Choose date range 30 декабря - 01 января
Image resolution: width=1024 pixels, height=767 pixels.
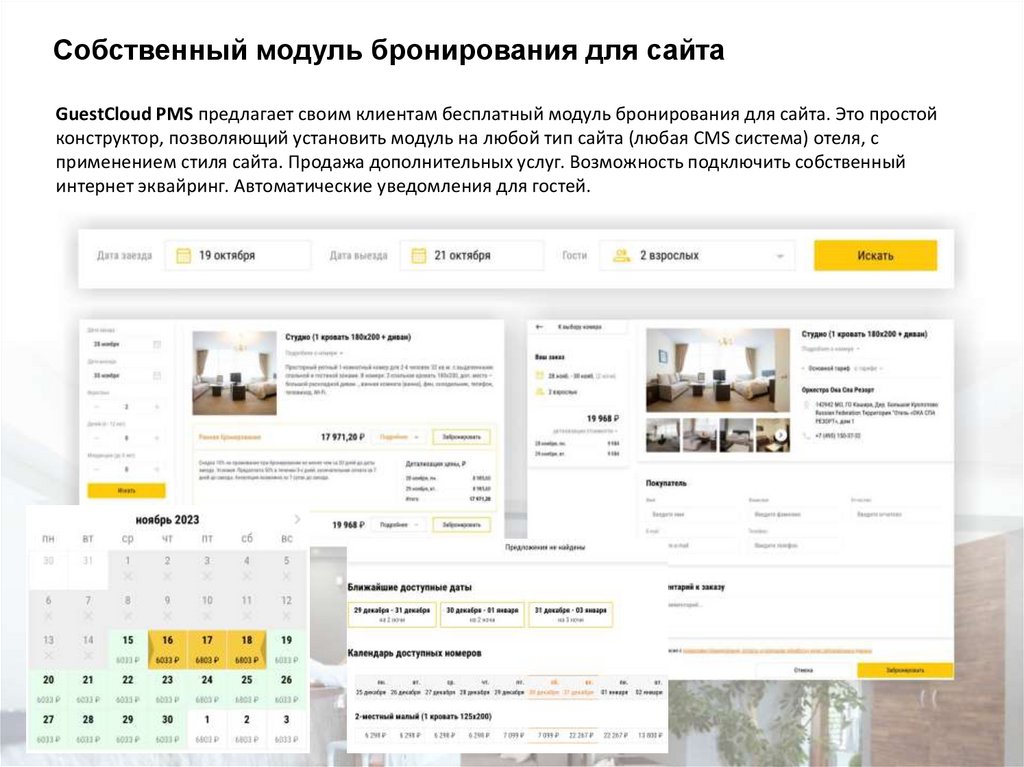(482, 614)
